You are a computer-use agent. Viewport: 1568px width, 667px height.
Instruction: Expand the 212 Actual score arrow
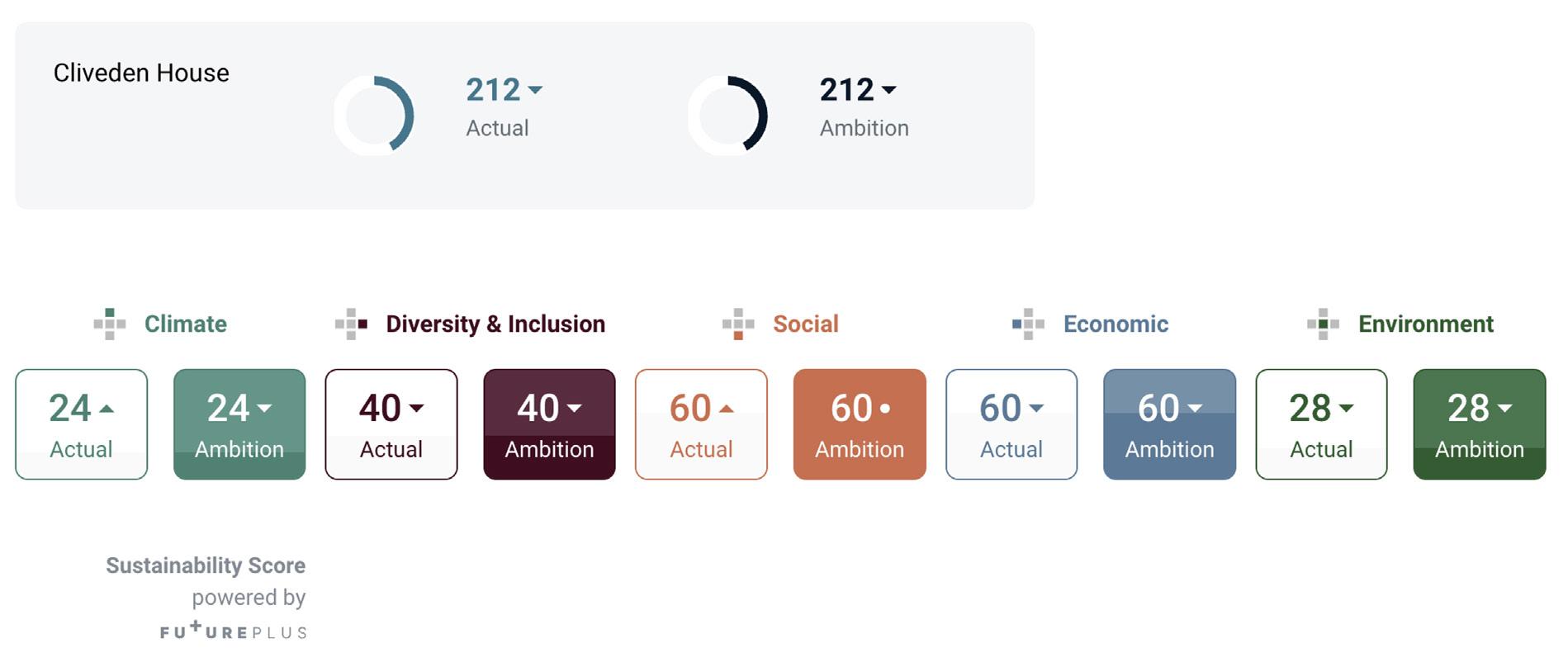point(535,90)
